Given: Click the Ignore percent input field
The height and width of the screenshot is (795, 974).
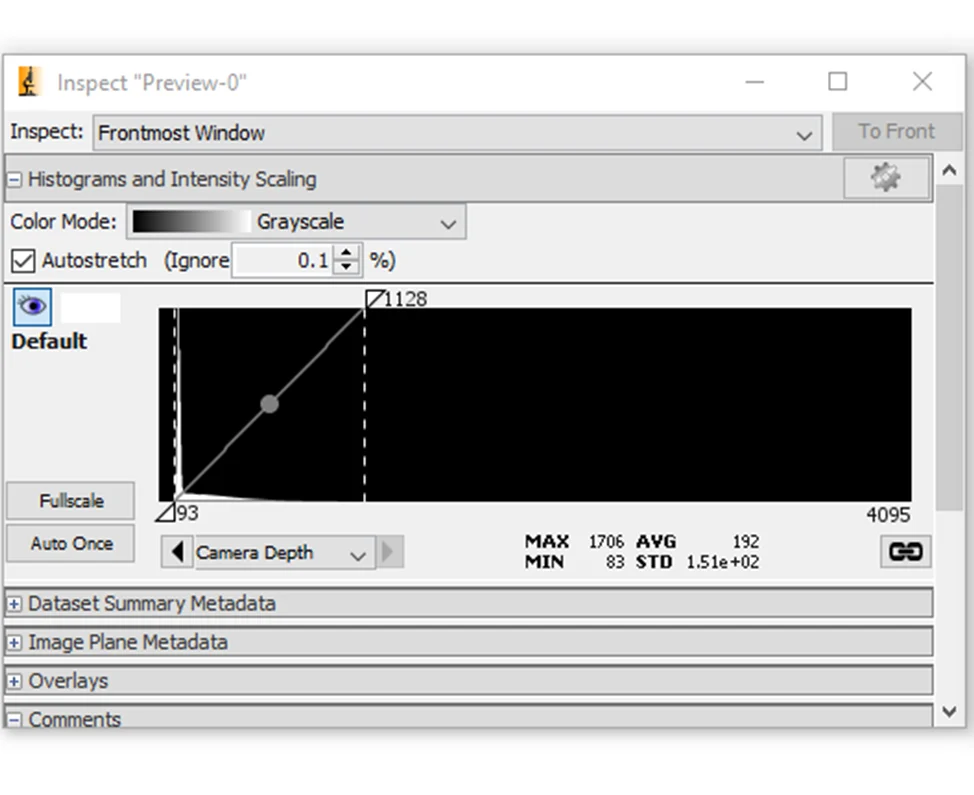Looking at the screenshot, I should pos(283,260).
